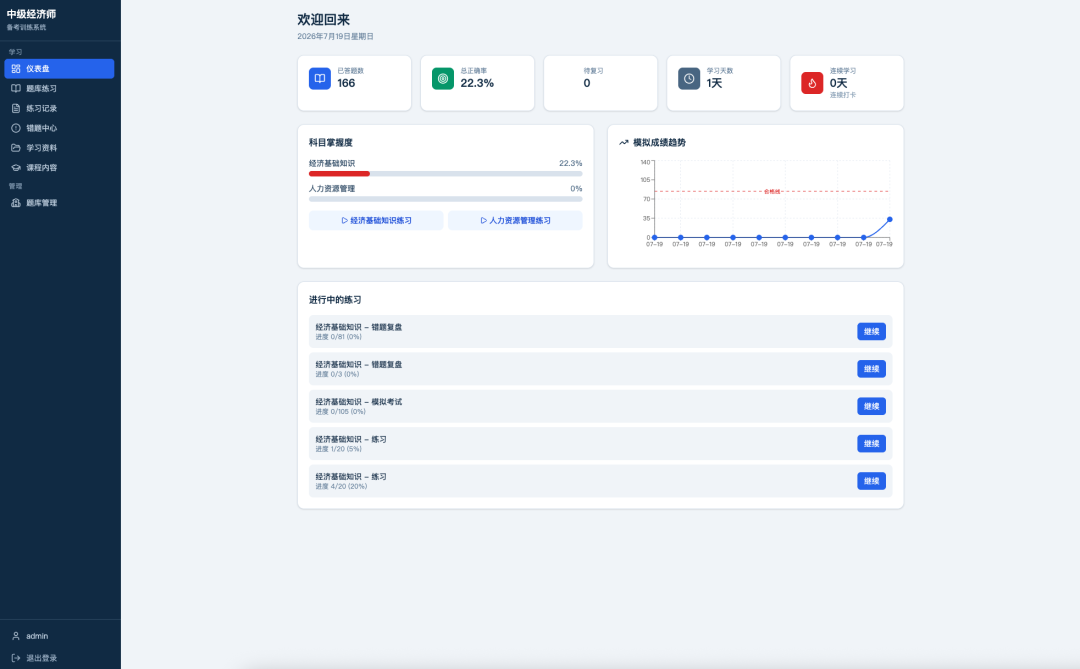Click the 学习资料 folder icon
This screenshot has height=669, width=1080.
(16, 147)
